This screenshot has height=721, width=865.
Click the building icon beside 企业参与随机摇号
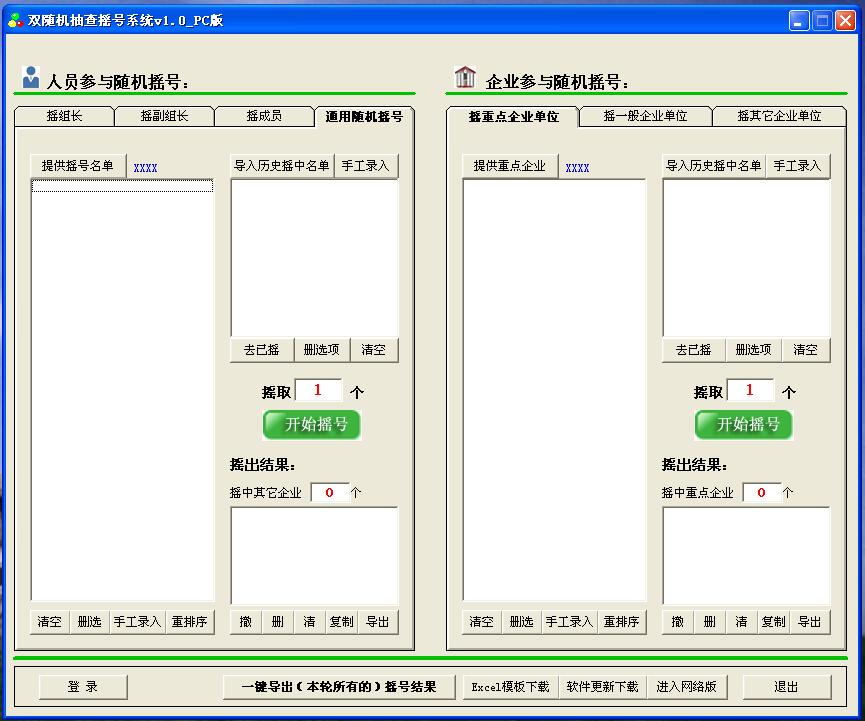tap(465, 77)
